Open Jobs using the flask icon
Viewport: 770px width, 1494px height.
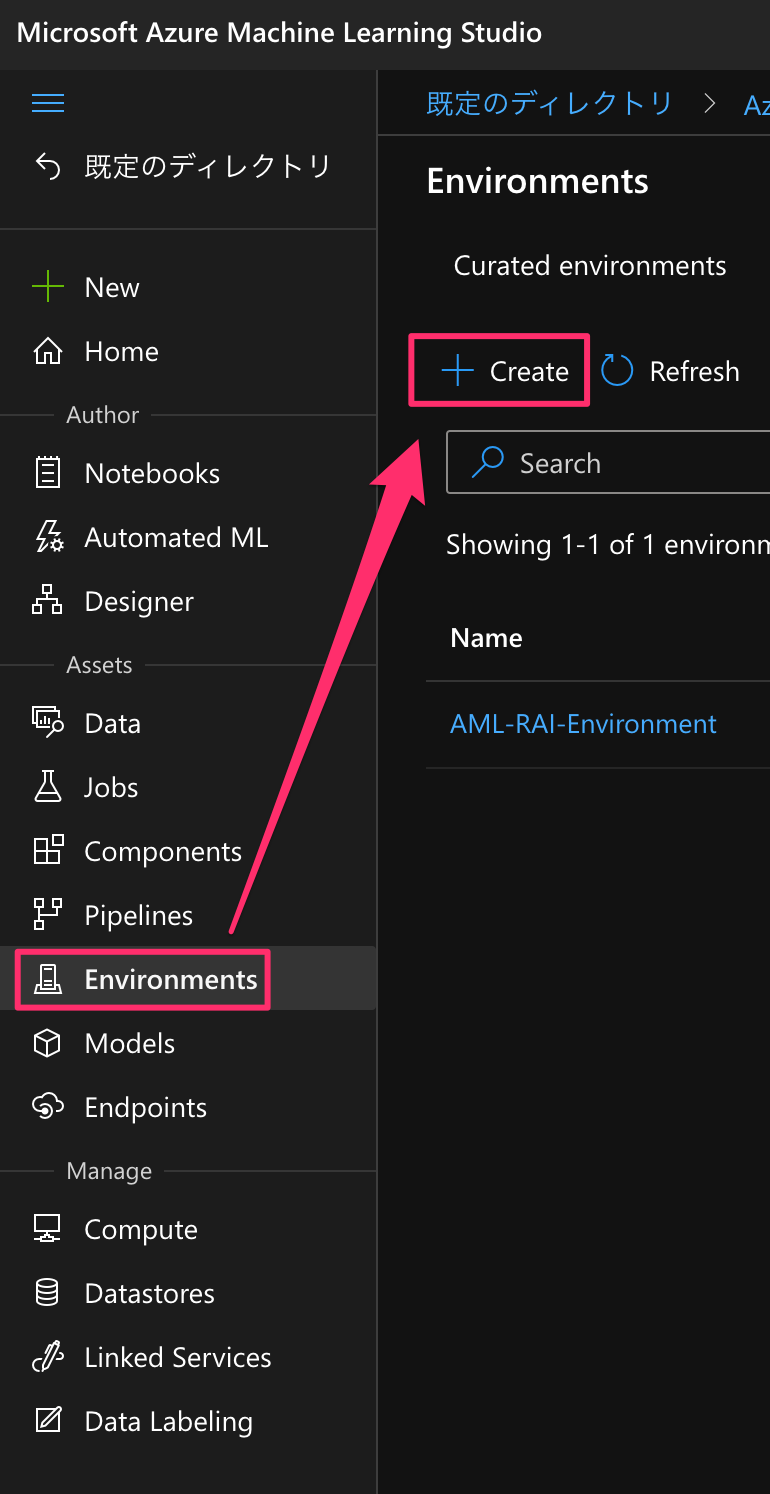(48, 788)
